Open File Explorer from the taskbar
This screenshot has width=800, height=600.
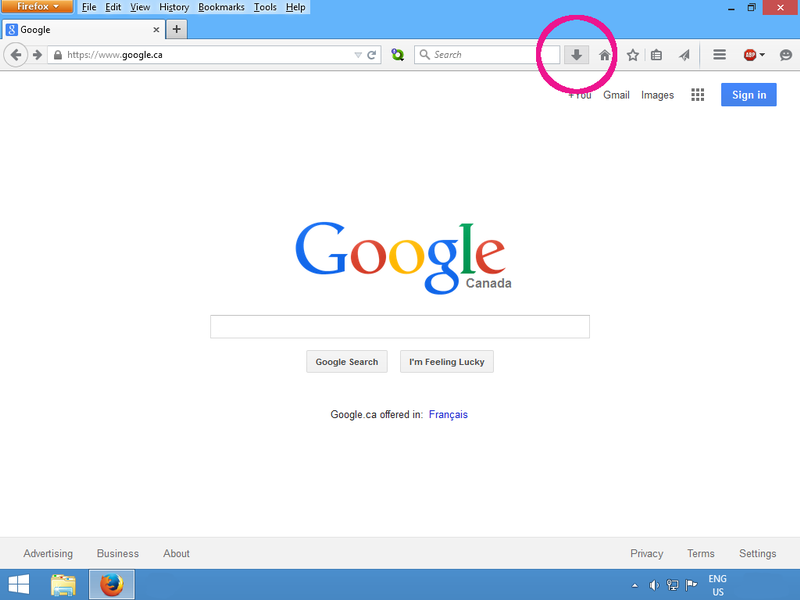coord(63,585)
